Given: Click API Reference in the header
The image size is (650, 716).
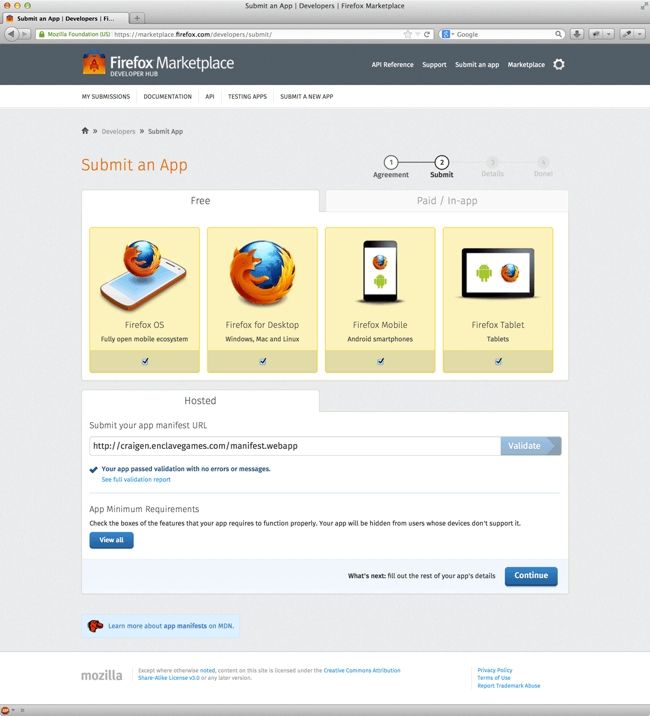Looking at the screenshot, I should click(x=392, y=64).
